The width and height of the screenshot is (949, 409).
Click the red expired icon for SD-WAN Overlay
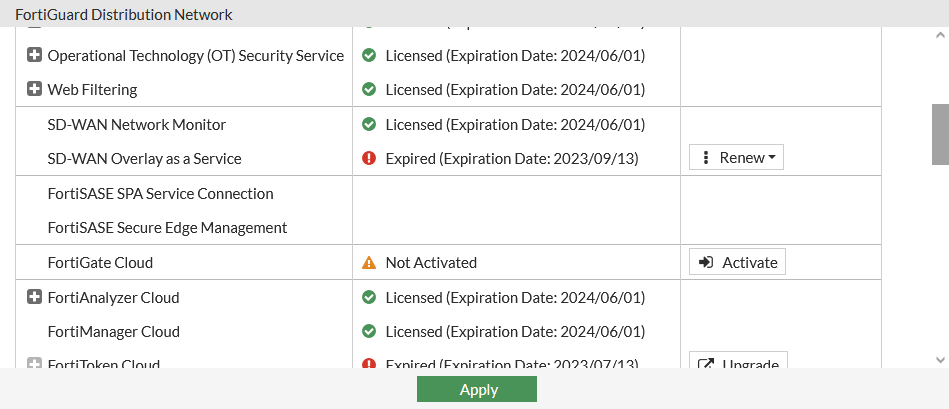[x=369, y=158]
